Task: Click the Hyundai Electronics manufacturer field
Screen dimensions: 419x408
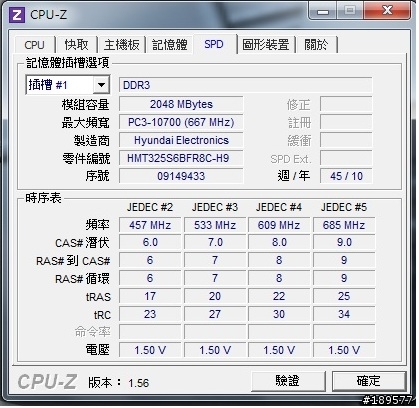Action: pyautogui.click(x=181, y=140)
